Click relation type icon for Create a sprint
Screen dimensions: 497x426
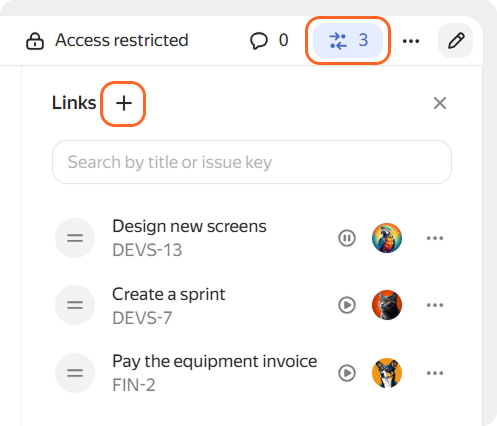75,305
